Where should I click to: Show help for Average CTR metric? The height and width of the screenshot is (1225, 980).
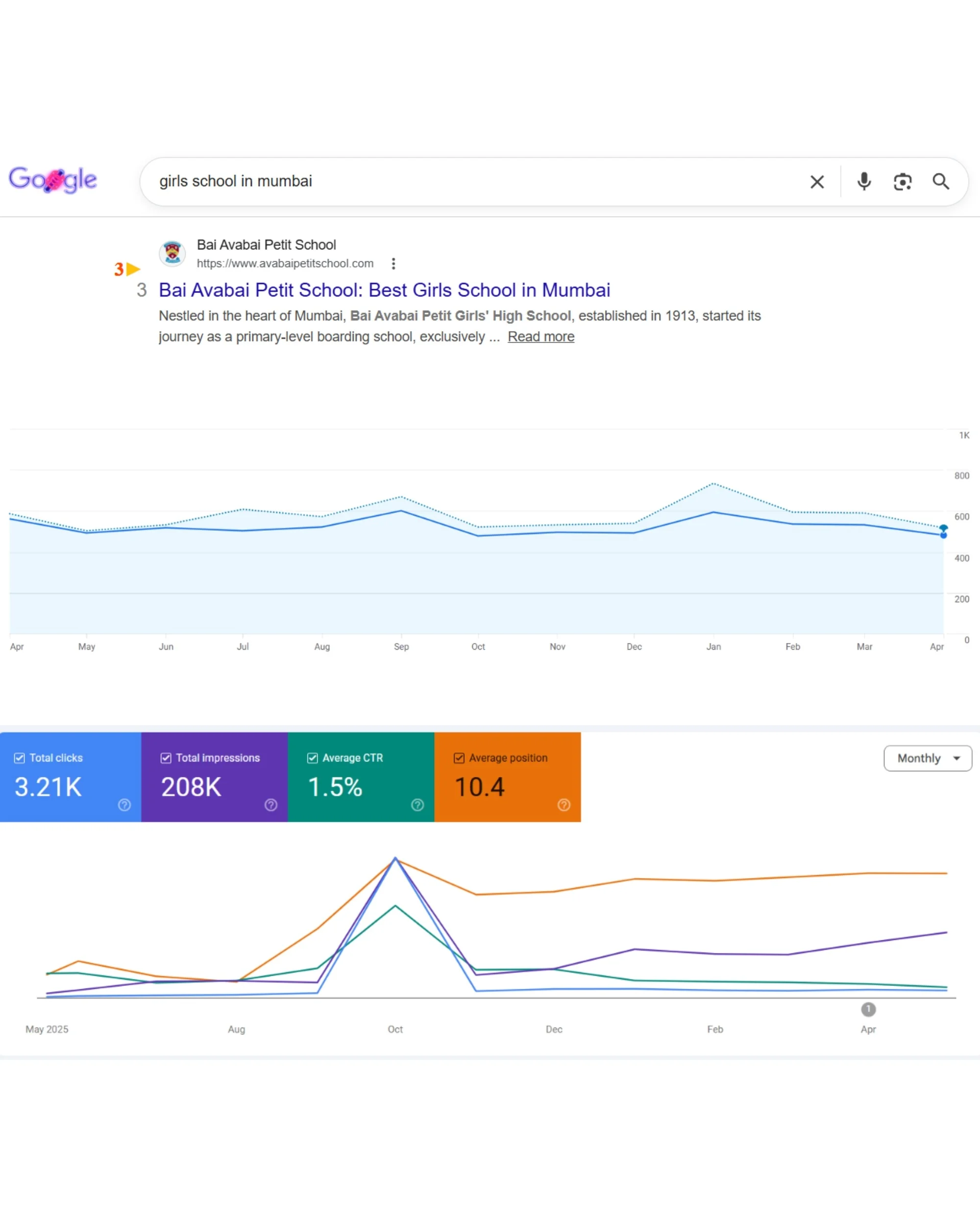[417, 805]
